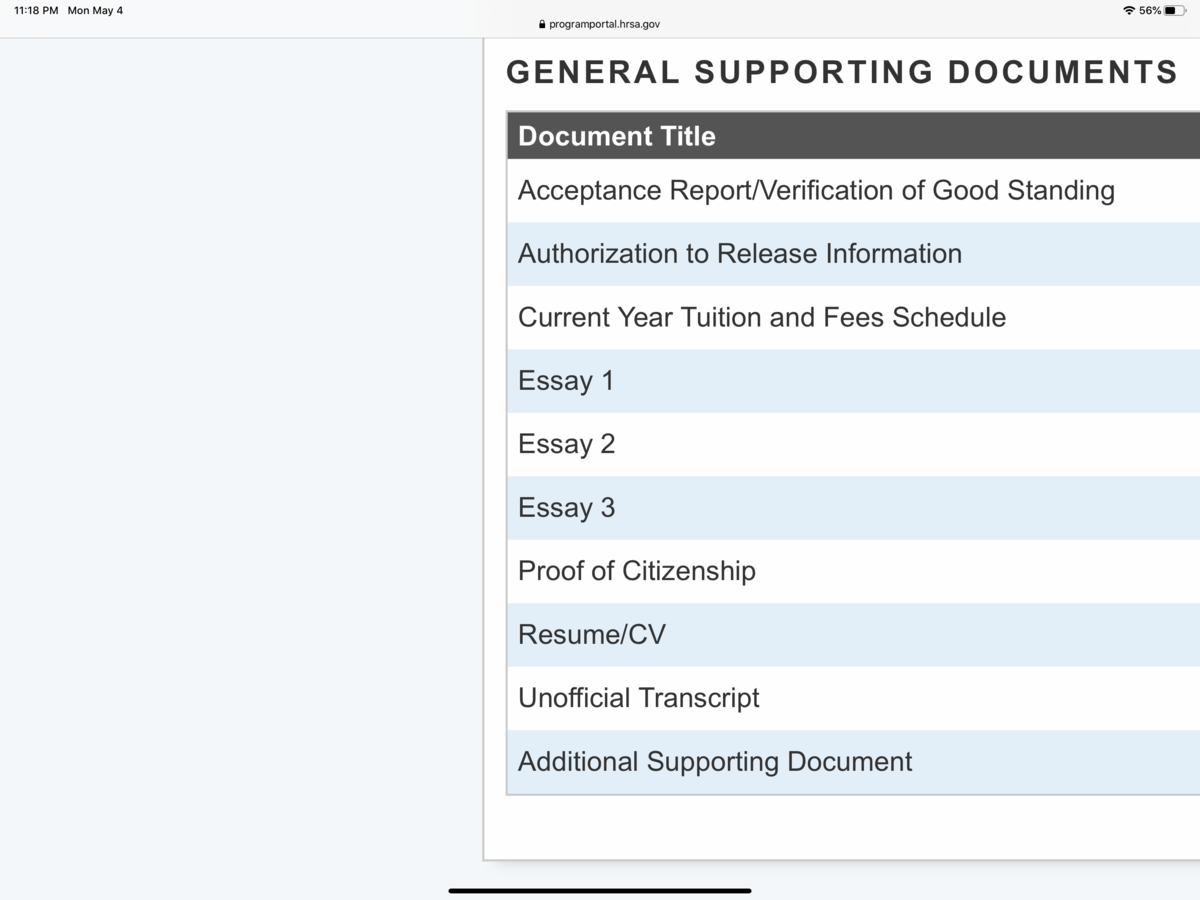
Task: Open the Unofficial Transcript row
Action: pos(639,698)
